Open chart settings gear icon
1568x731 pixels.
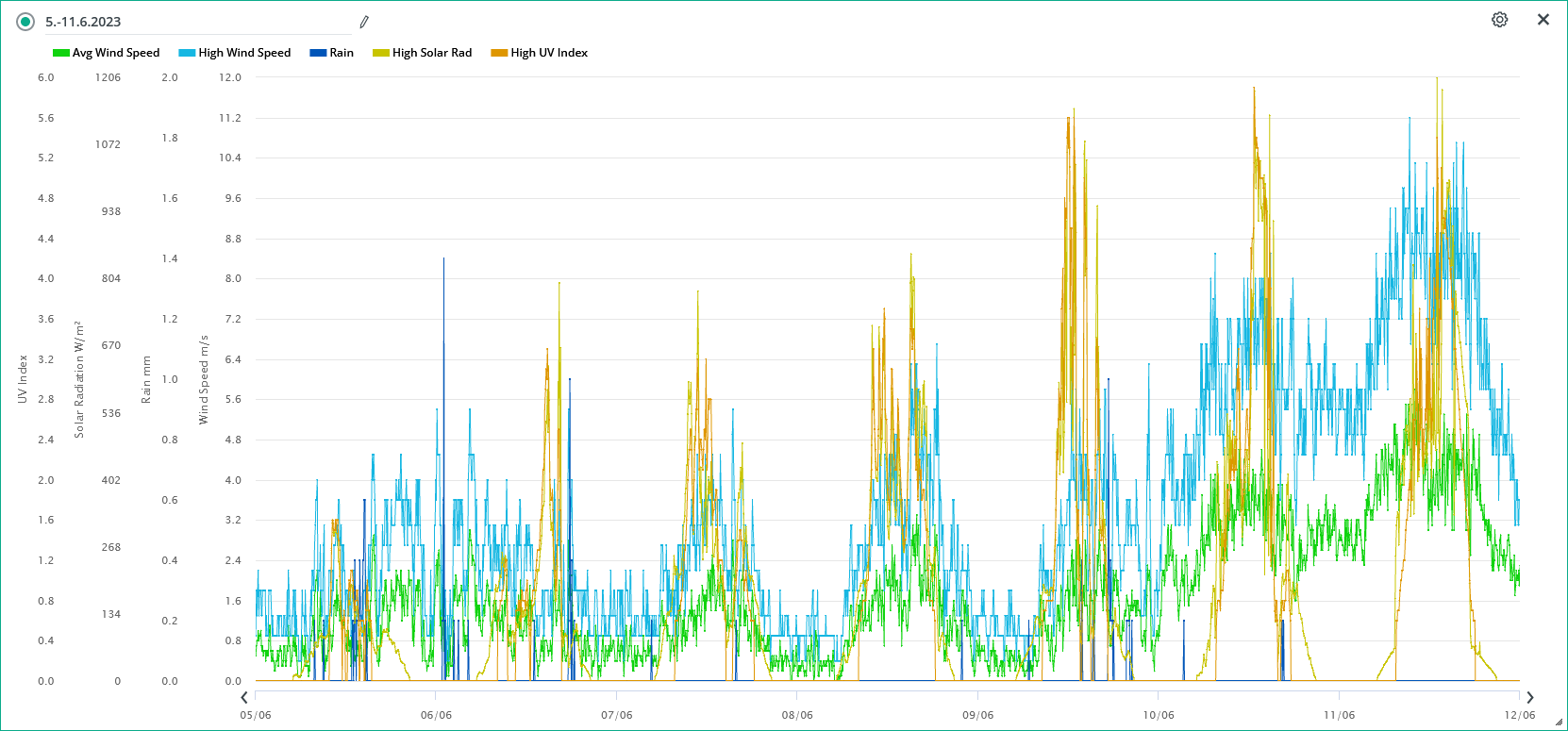point(1499,20)
